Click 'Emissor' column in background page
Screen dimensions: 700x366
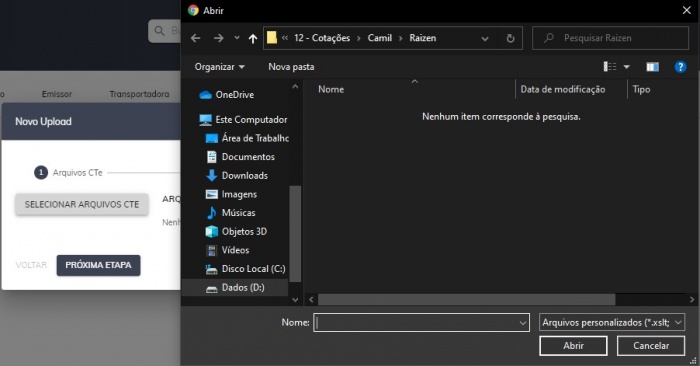click(57, 94)
